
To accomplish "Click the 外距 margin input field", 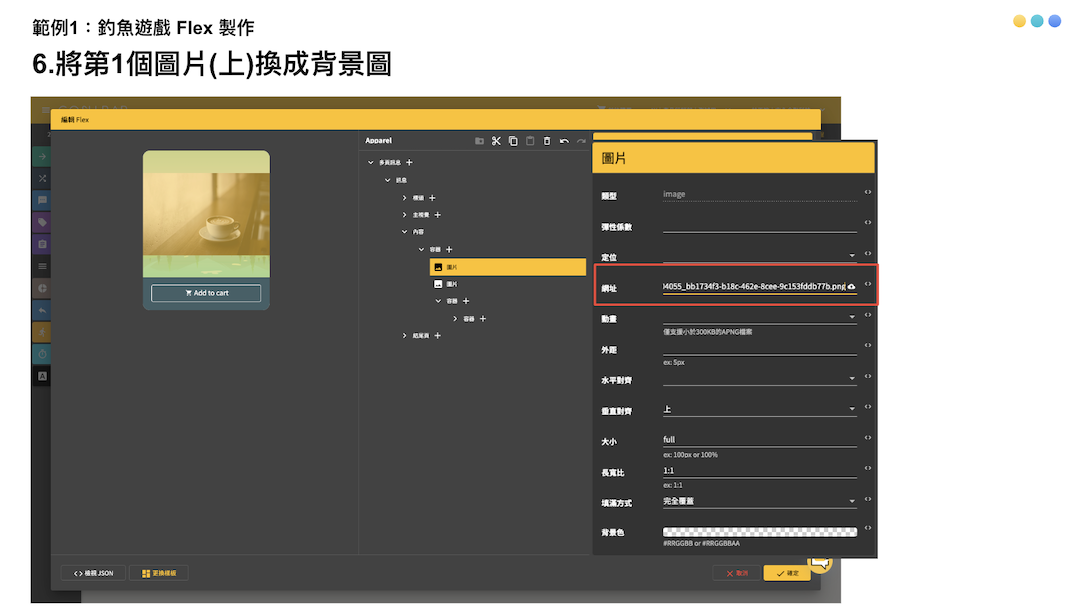I will point(760,349).
